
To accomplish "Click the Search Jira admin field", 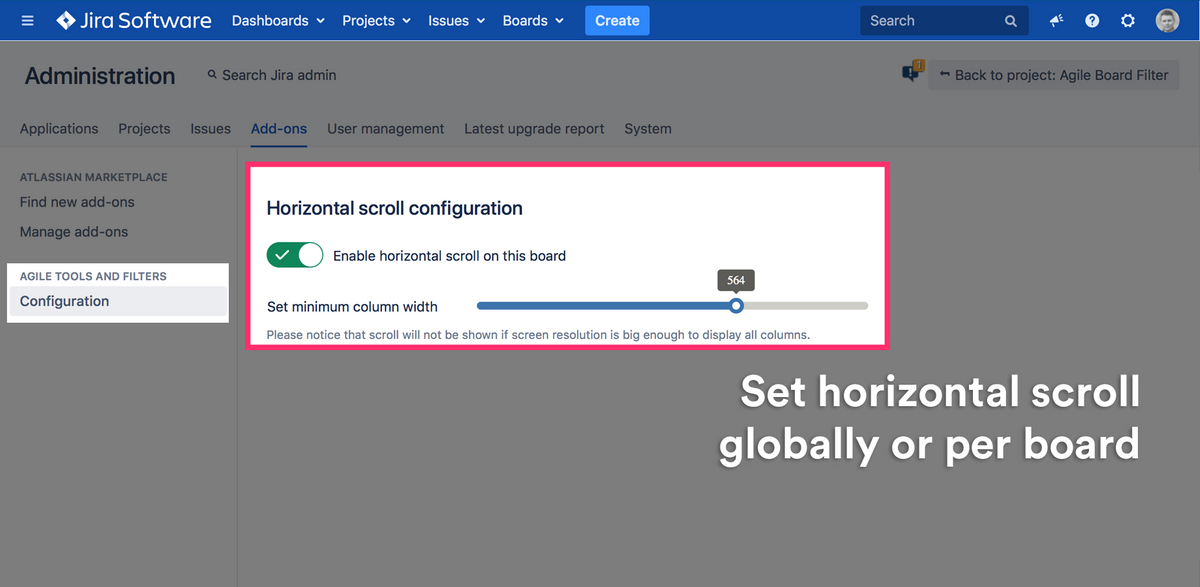I will click(x=278, y=75).
